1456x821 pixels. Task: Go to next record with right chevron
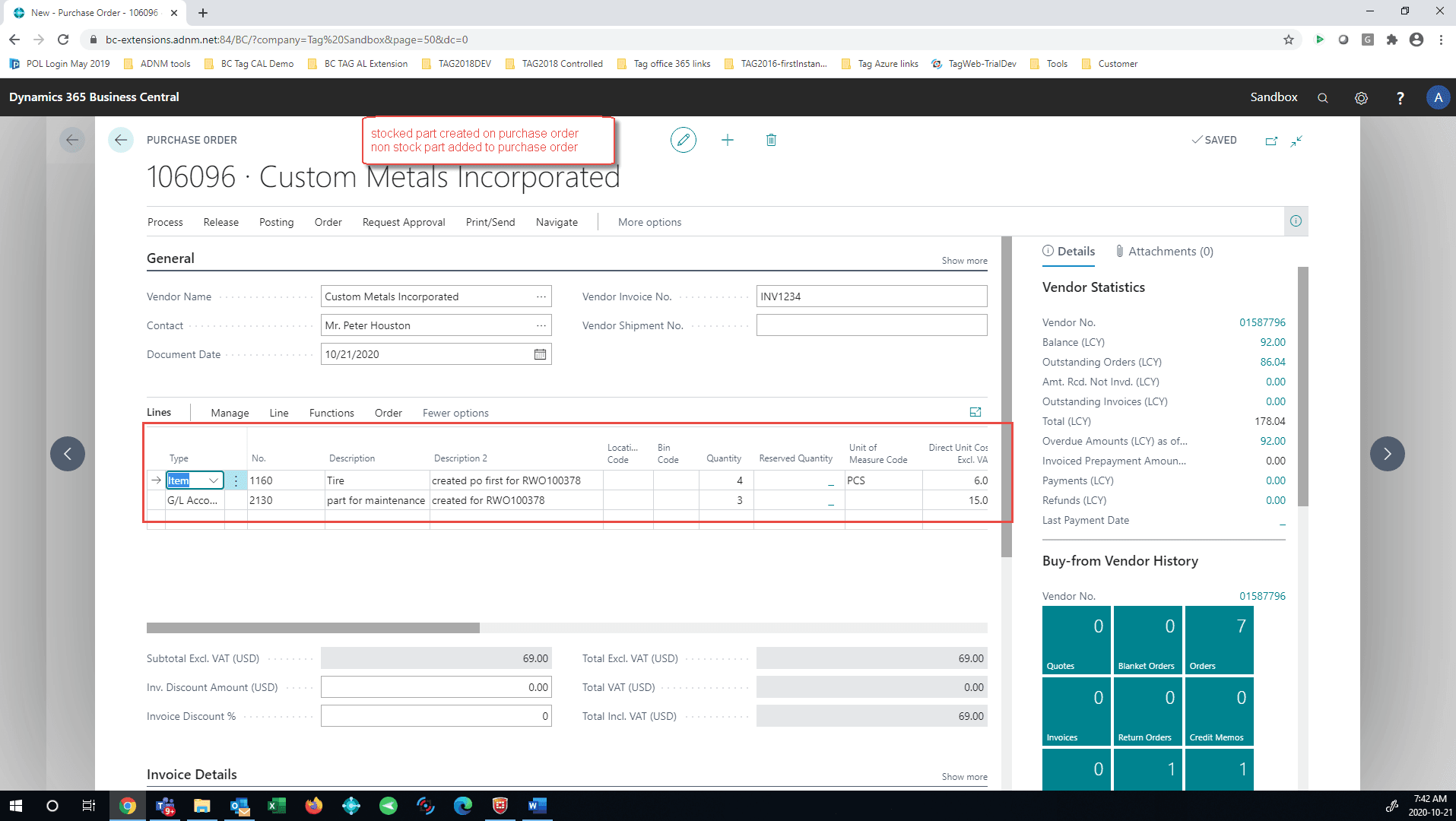pos(1387,454)
